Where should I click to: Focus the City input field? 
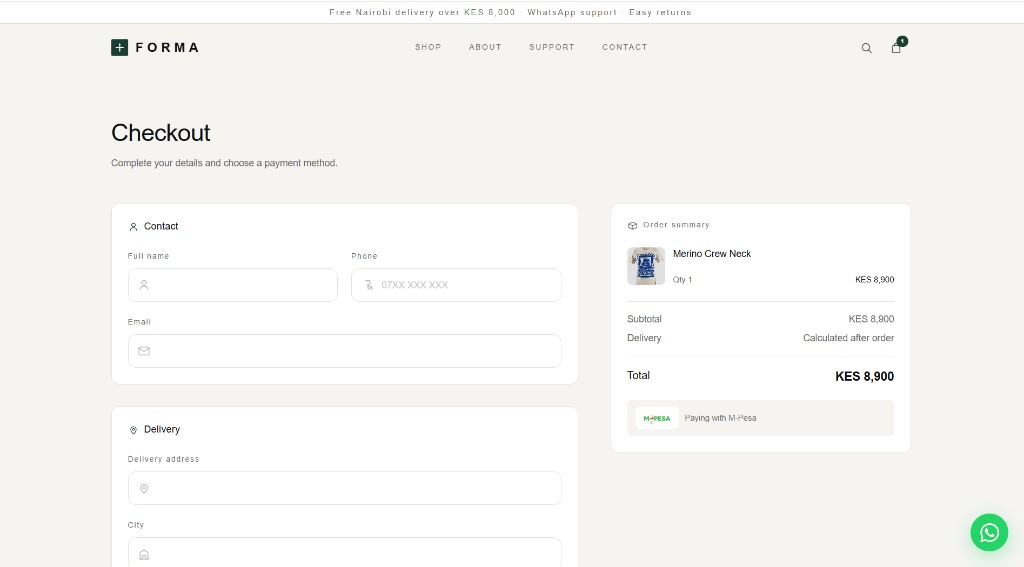pyautogui.click(x=345, y=552)
